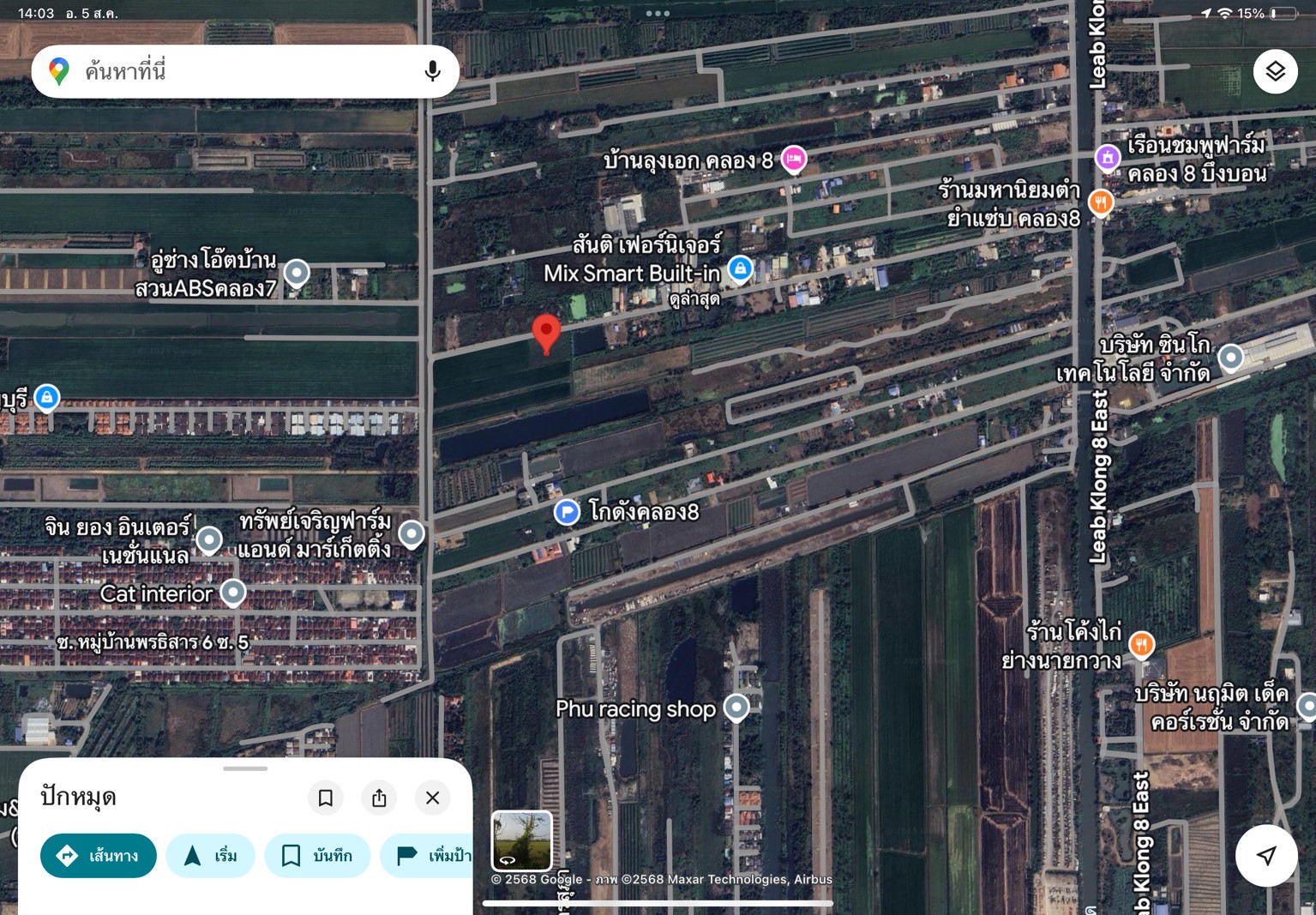Open the บ้านลุงเอก คลอง 8 lodging pin
The width and height of the screenshot is (1316, 915).
(794, 159)
